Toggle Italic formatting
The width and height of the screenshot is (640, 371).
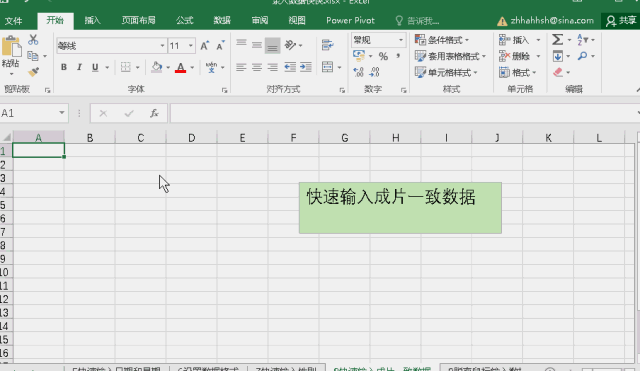click(x=79, y=67)
